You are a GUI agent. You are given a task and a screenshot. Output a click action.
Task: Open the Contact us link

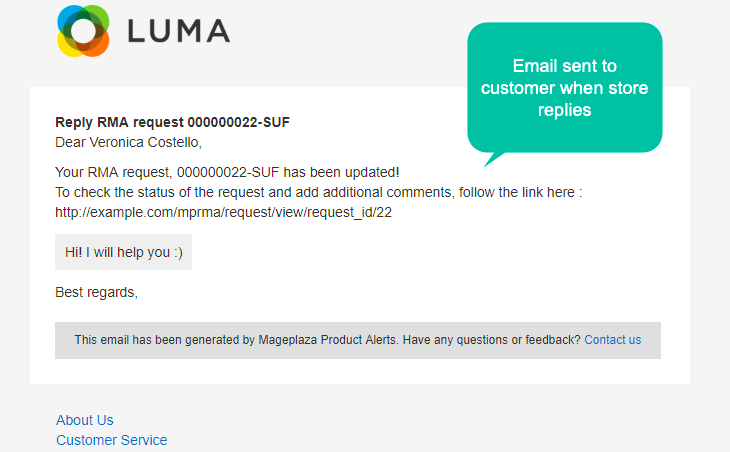click(613, 340)
